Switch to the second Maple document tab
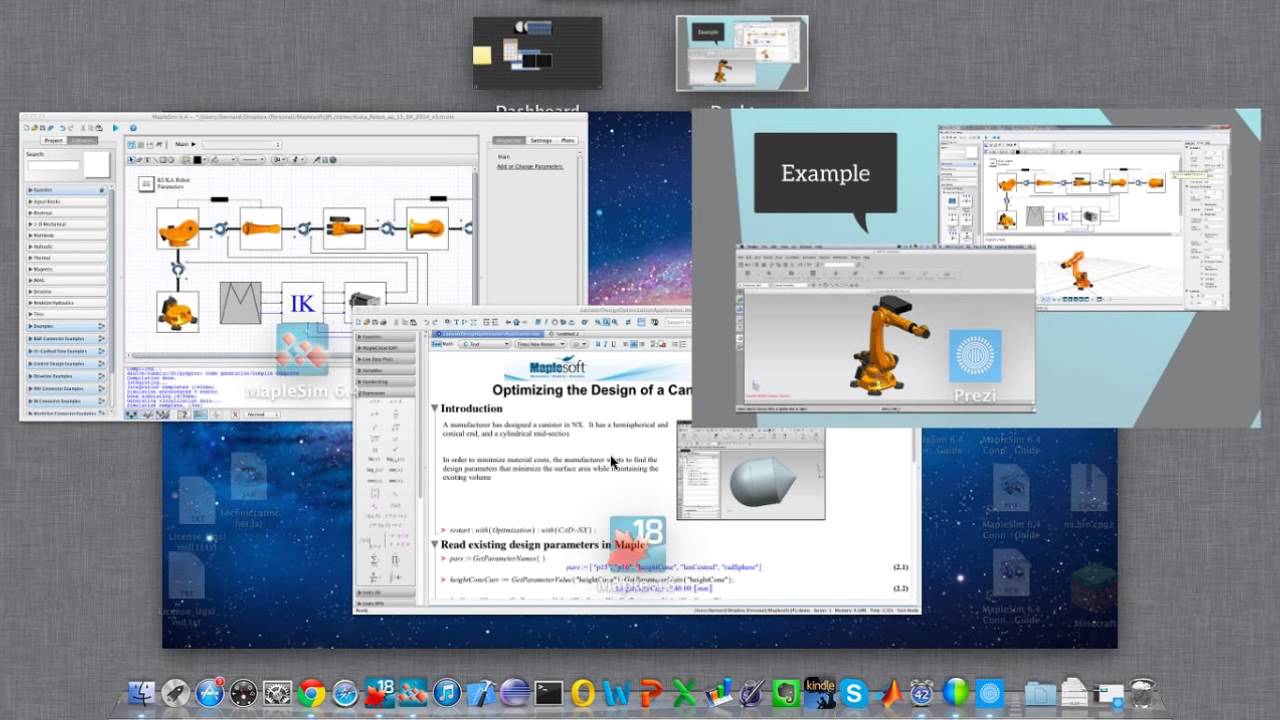 pyautogui.click(x=565, y=334)
